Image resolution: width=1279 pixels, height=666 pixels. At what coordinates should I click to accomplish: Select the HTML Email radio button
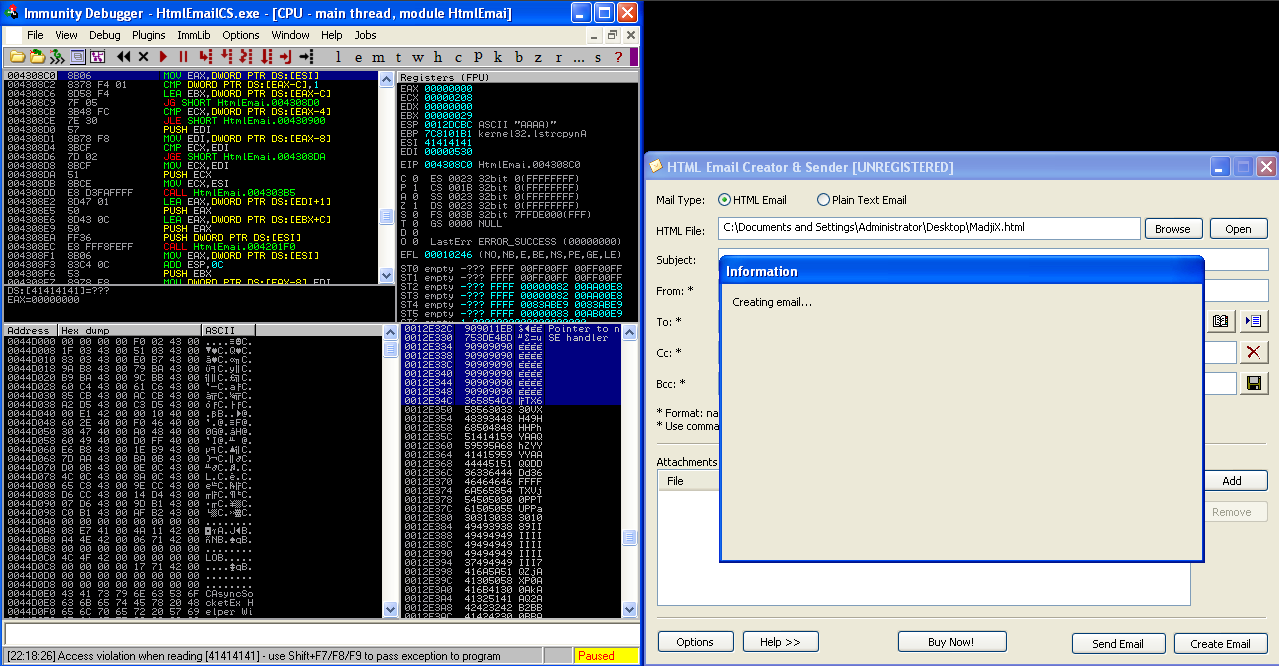click(x=725, y=200)
